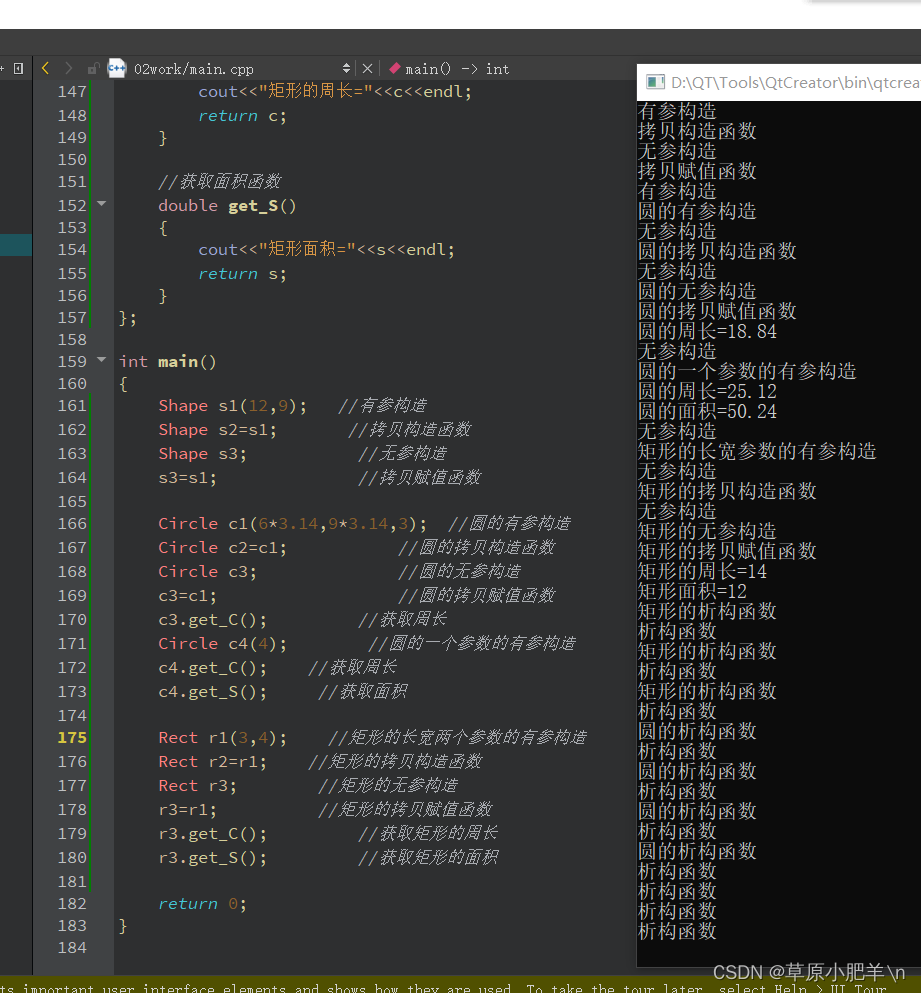Click the code 'Shape s3;' on line 163
The image size is (921, 993).
coord(202,454)
